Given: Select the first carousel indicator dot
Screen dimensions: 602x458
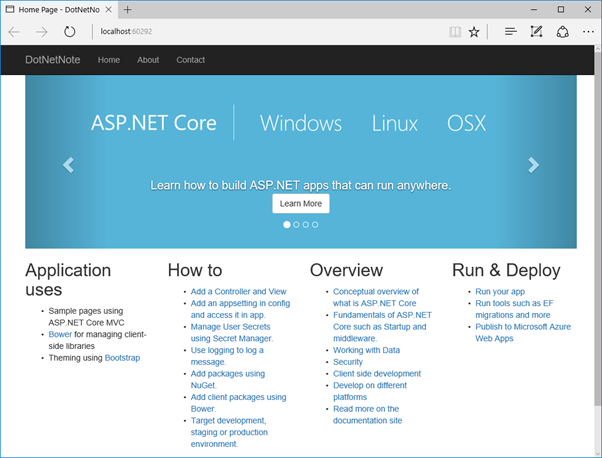Looking at the screenshot, I should pos(287,225).
